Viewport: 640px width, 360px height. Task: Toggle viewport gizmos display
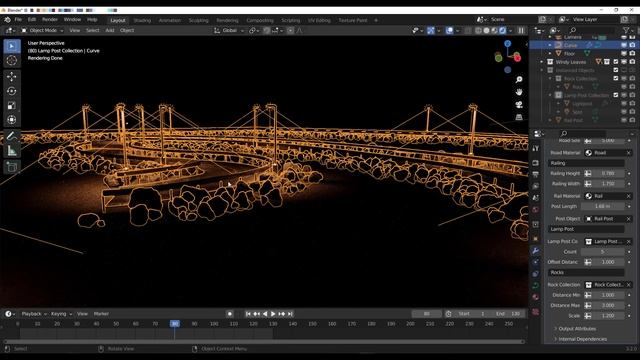coord(431,31)
